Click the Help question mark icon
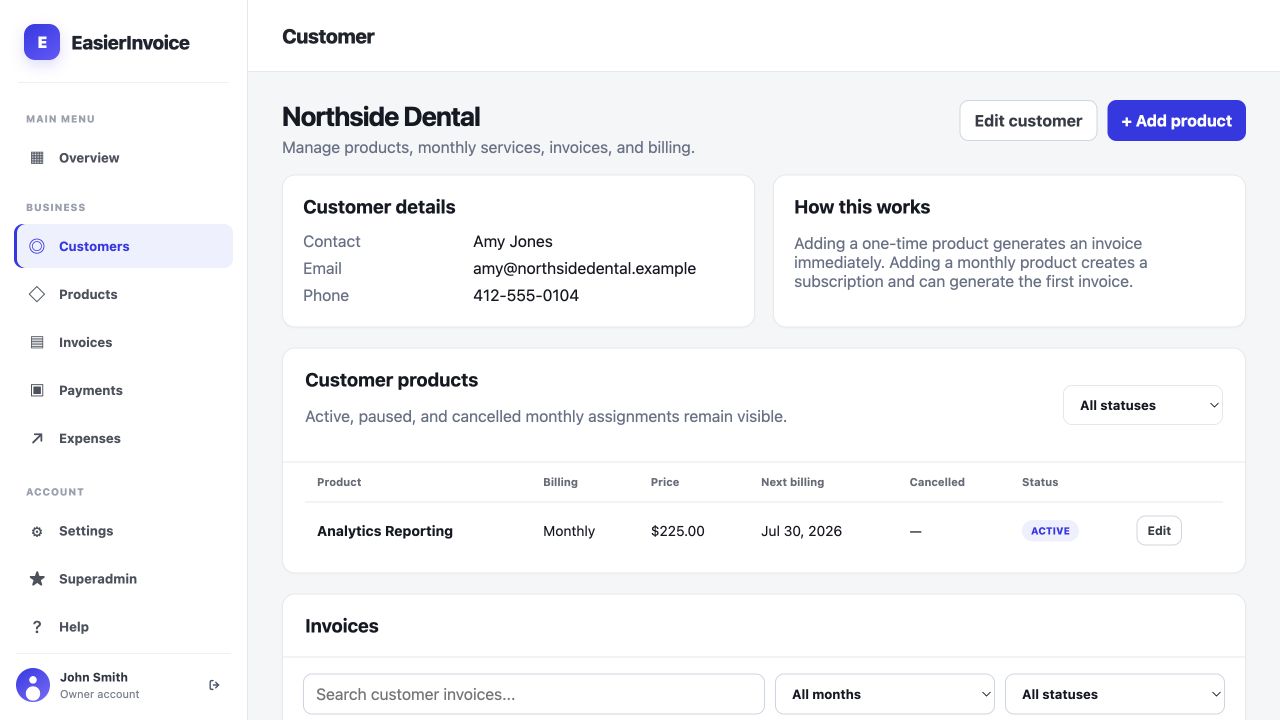 (x=37, y=627)
